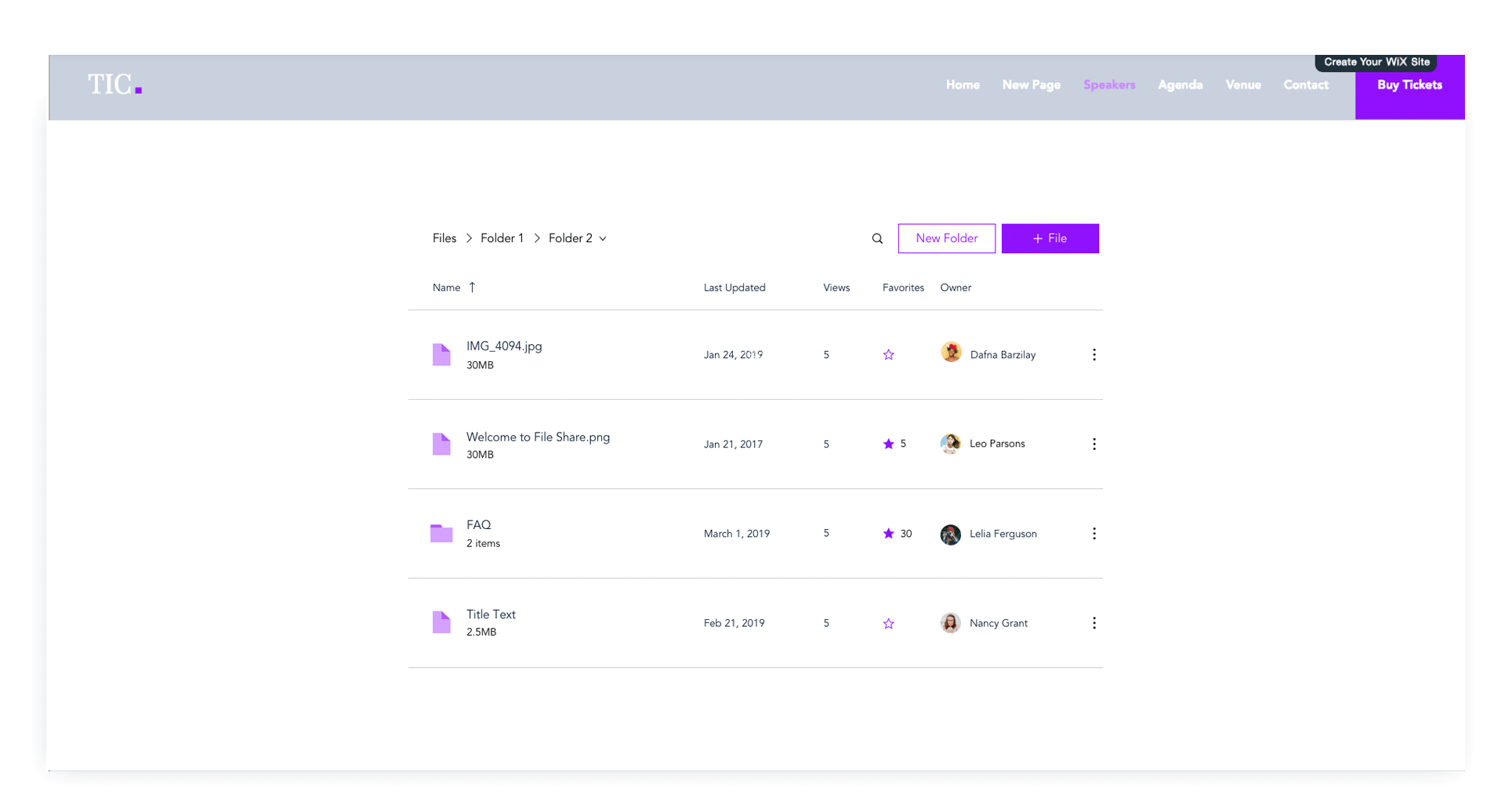Open more options for IMG_4094.jpg
Image resolution: width=1505 pixels, height=812 pixels.
(1093, 355)
